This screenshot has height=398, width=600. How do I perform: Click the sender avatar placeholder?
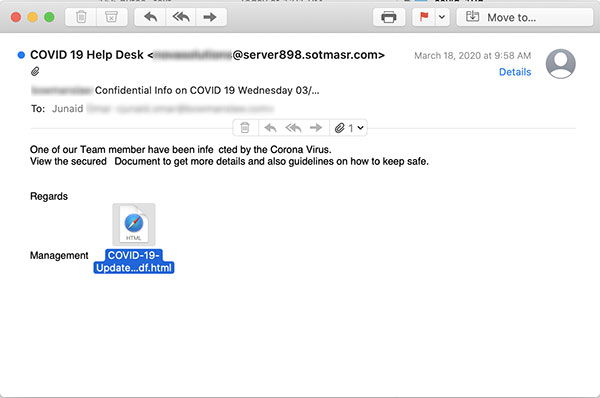point(561,64)
